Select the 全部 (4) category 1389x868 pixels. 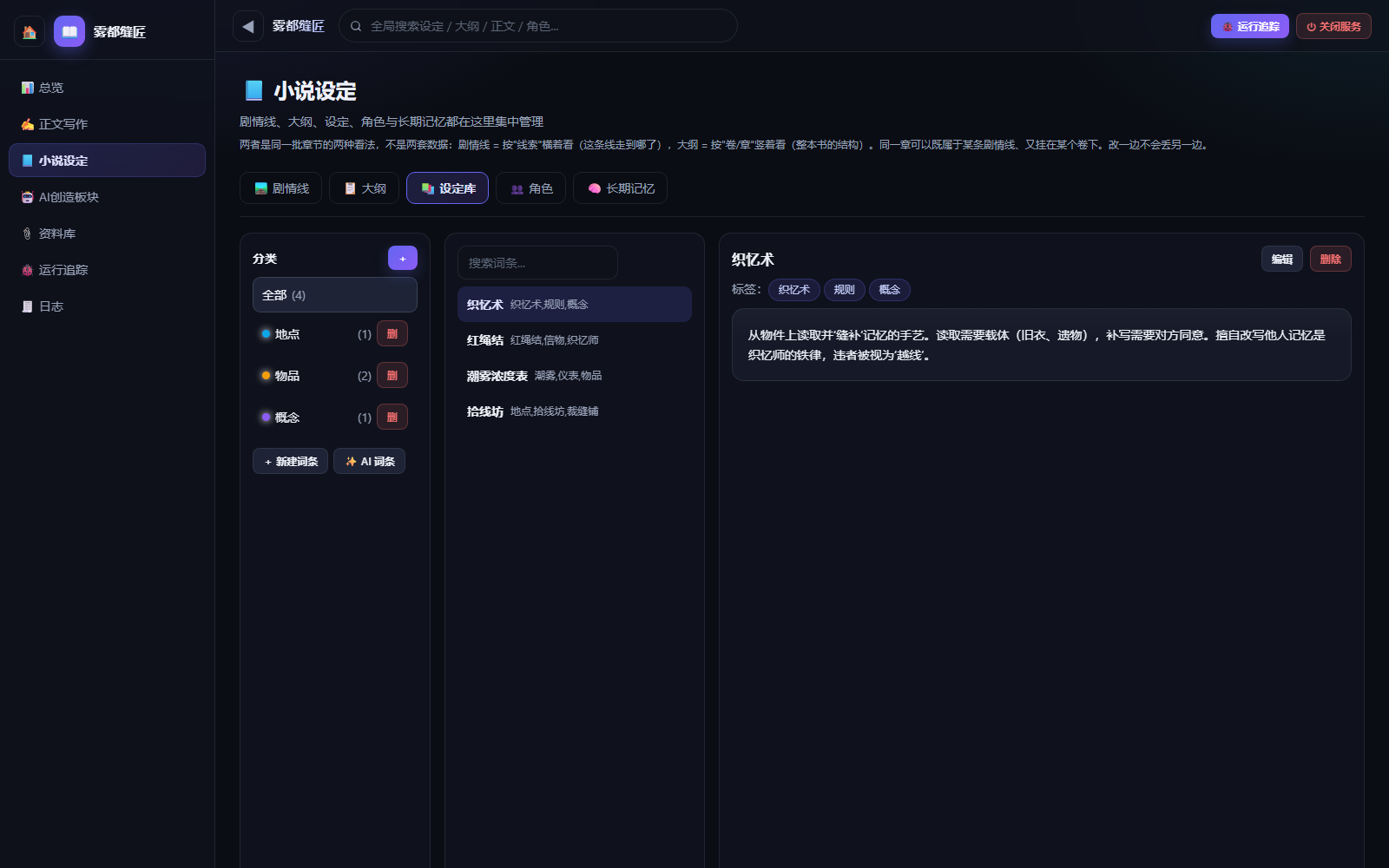tap(335, 295)
